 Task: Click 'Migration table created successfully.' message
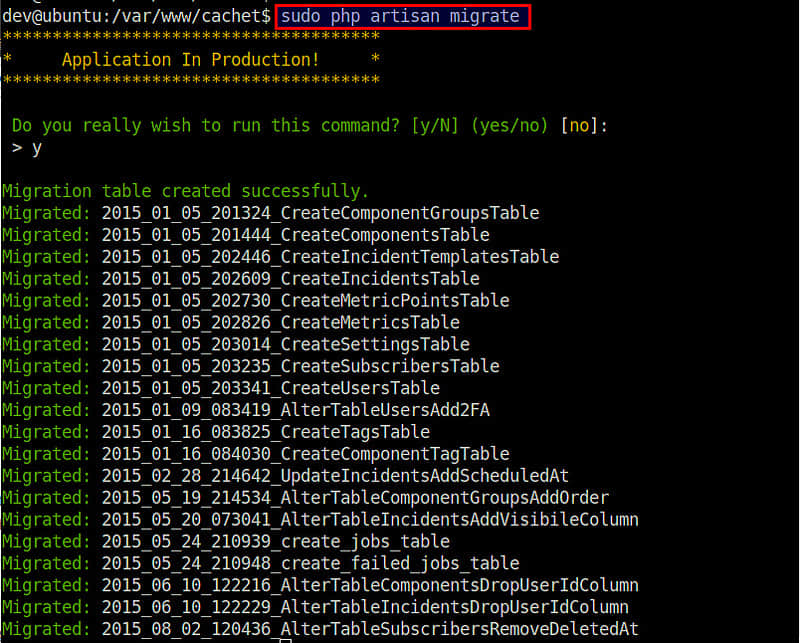[x=186, y=191]
